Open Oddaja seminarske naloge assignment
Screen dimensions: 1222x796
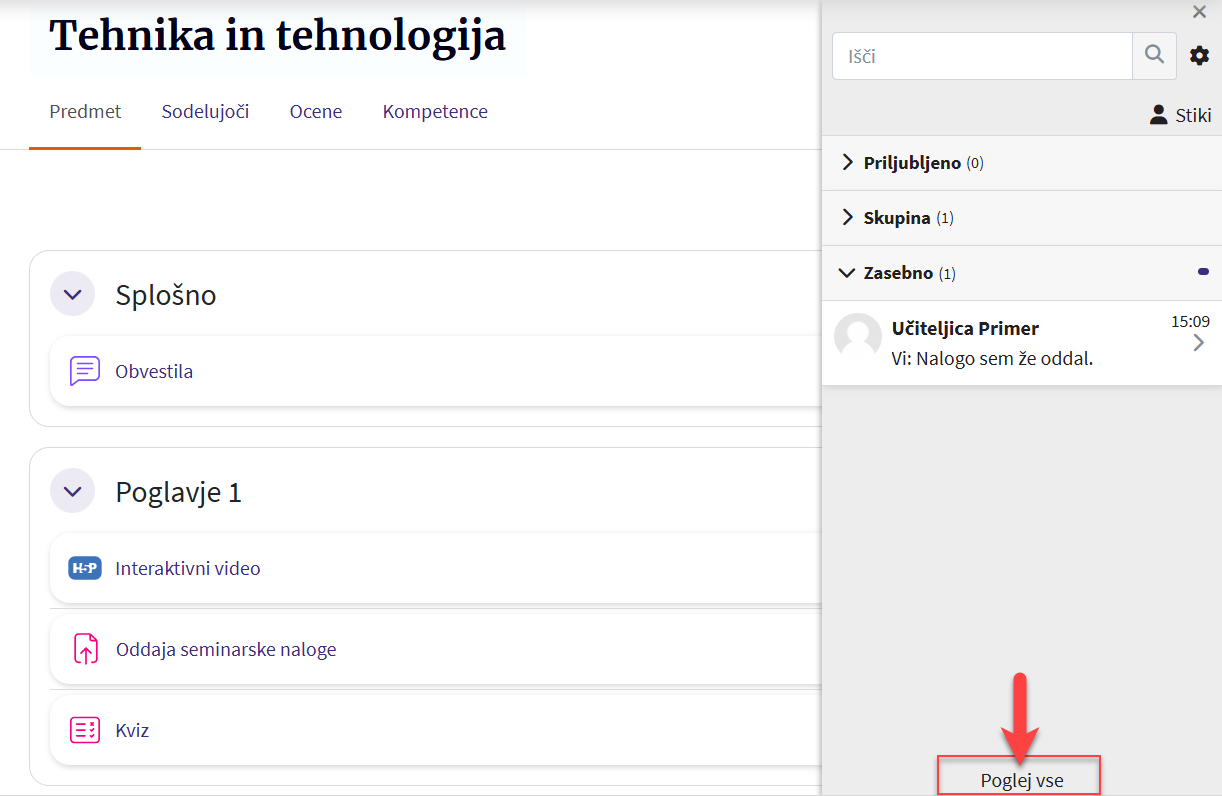pyautogui.click(x=226, y=649)
